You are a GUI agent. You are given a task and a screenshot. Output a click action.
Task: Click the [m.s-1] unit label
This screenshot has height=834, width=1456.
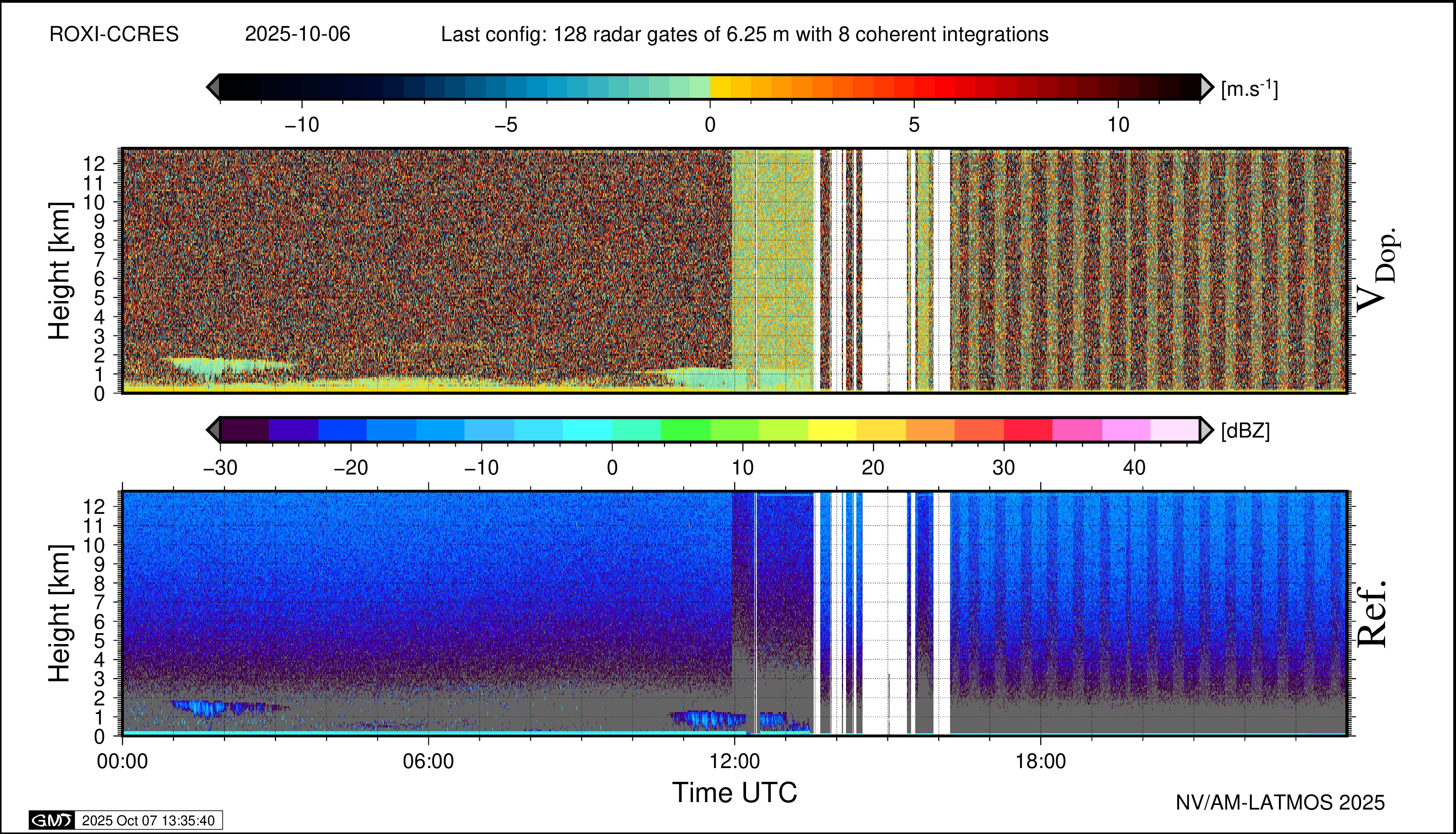1249,89
